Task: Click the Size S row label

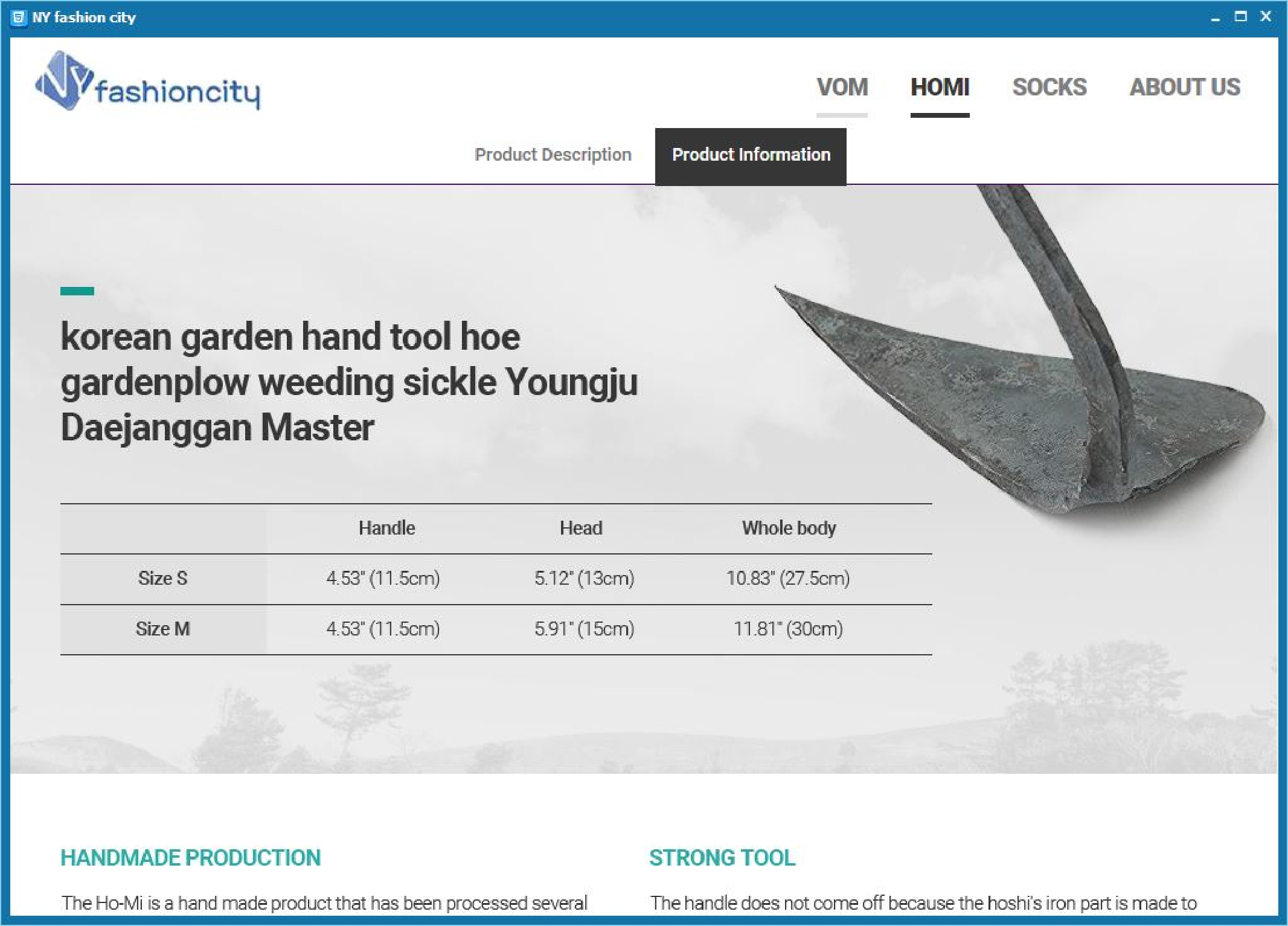Action: [x=162, y=578]
